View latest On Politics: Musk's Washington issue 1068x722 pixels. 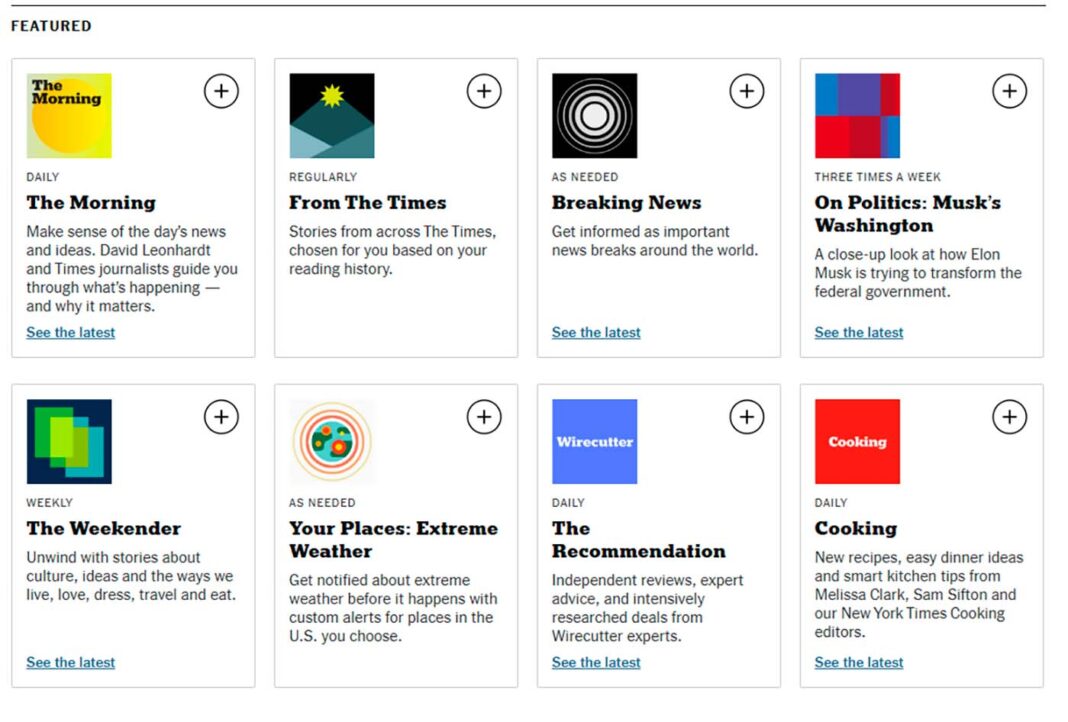(x=859, y=332)
